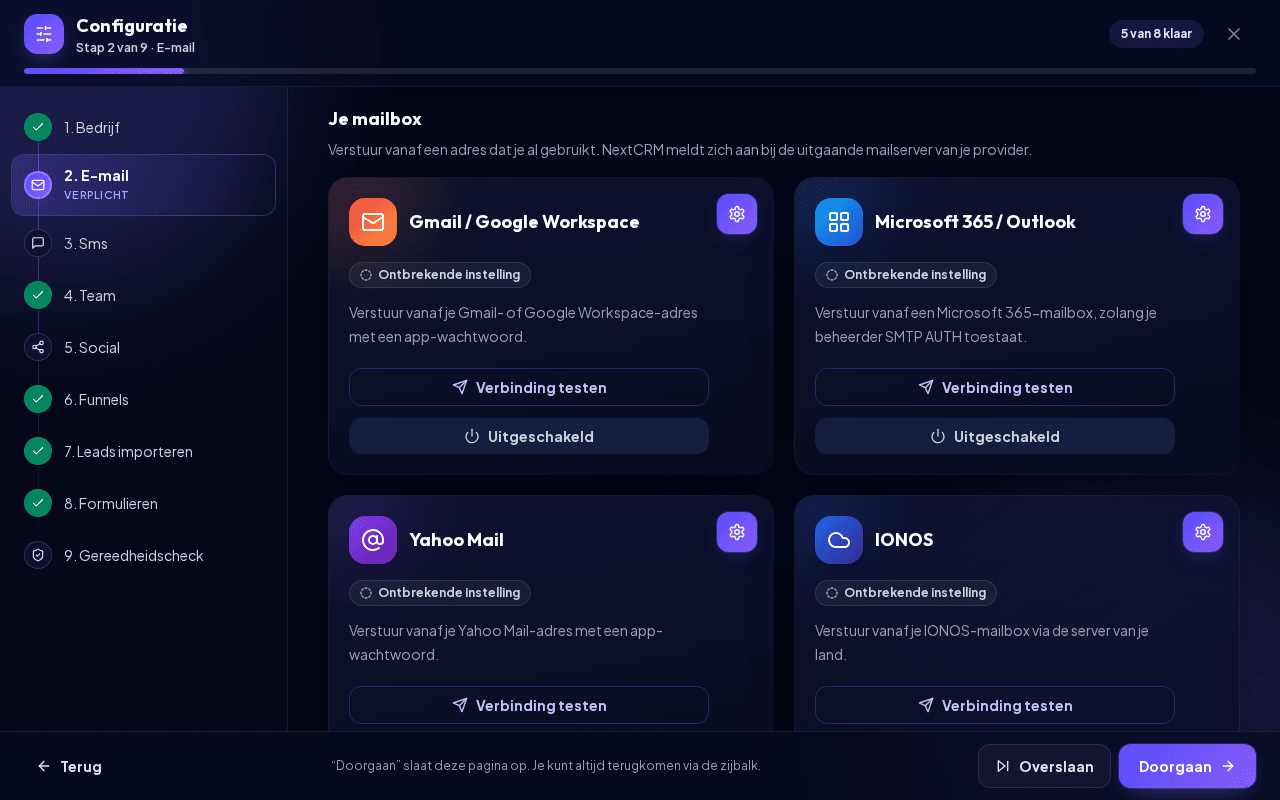Click Verbinding testen on the IONOS card
The width and height of the screenshot is (1280, 800).
(995, 705)
